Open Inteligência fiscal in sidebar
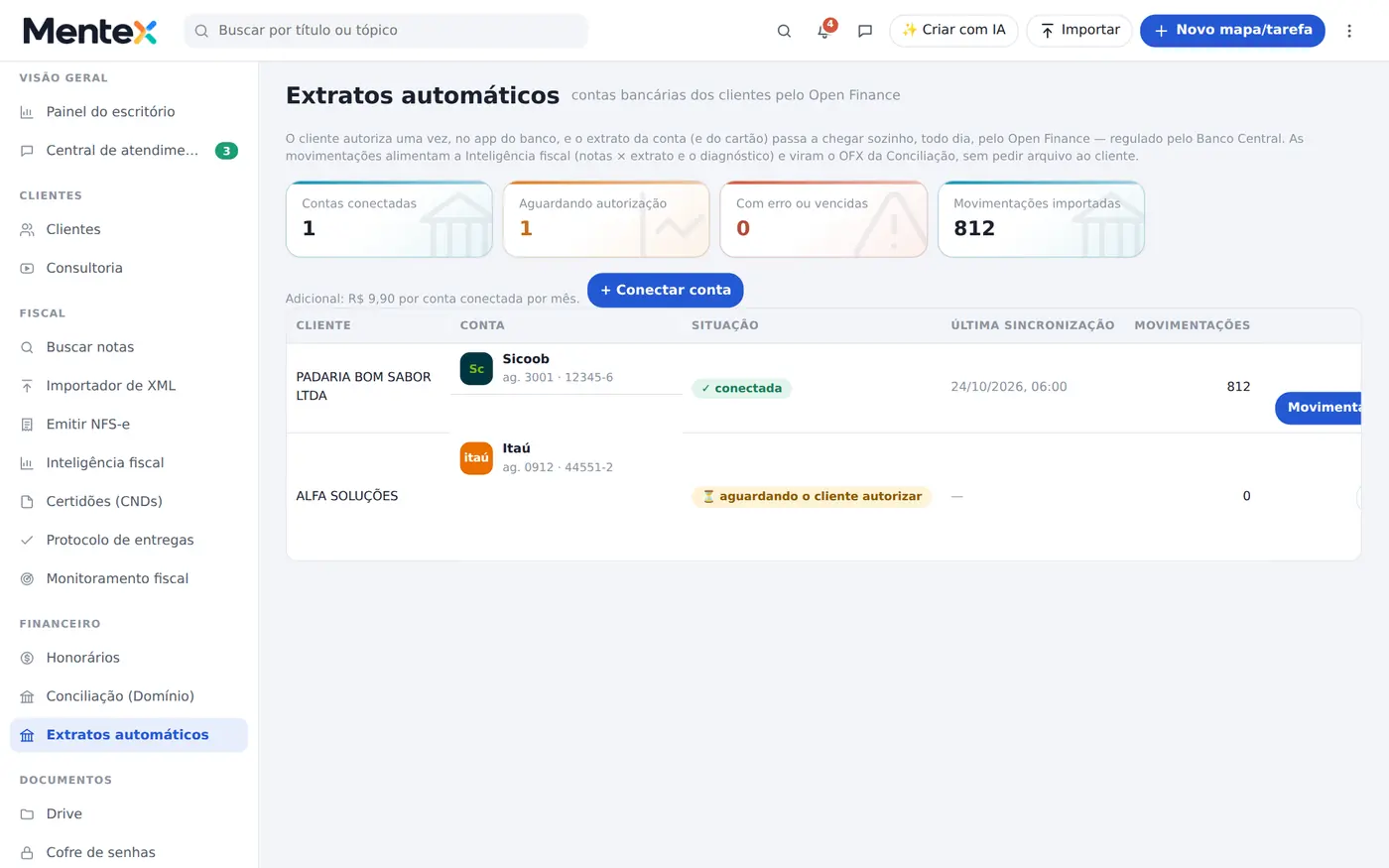Image resolution: width=1389 pixels, height=868 pixels. [x=129, y=463]
